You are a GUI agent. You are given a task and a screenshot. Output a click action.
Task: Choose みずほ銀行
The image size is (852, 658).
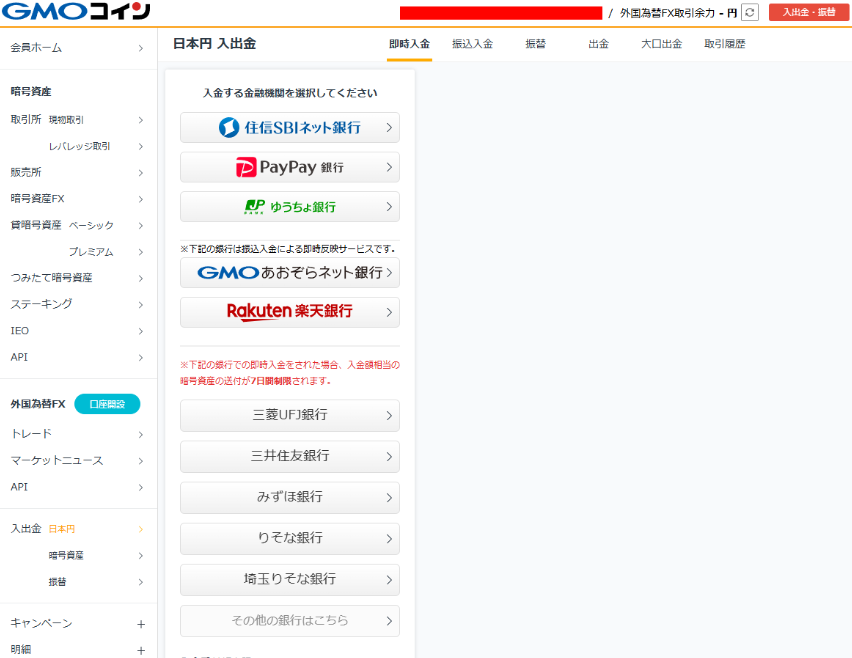tap(290, 498)
